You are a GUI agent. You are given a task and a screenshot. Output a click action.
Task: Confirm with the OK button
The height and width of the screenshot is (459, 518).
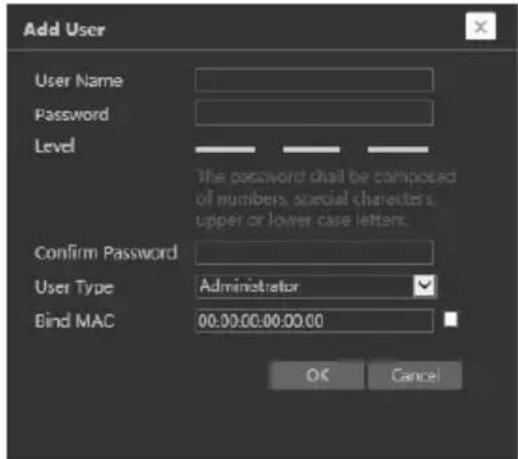(317, 375)
